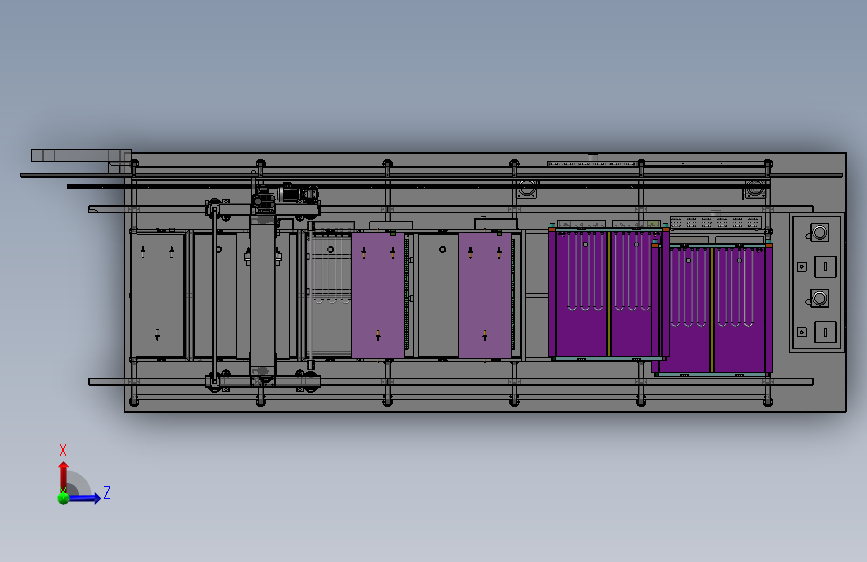Select the lower round knob on control panel
Viewport: 867px width, 562px height.
click(819, 299)
